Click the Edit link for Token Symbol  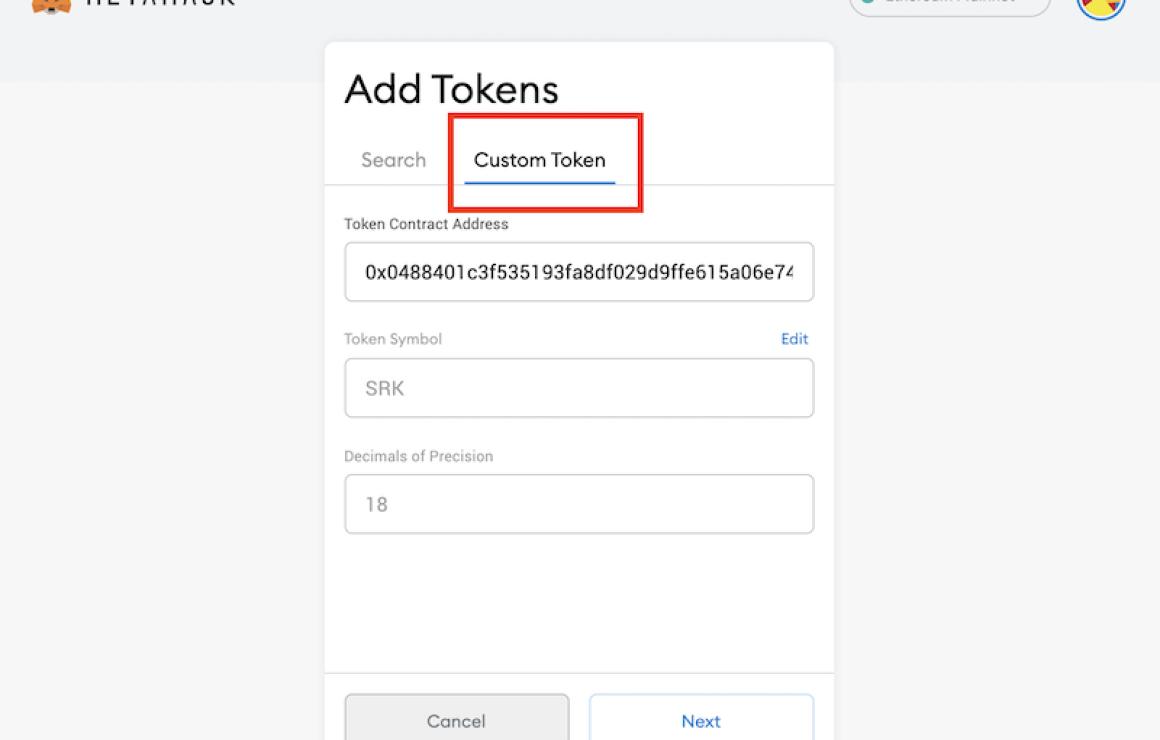[x=795, y=339]
